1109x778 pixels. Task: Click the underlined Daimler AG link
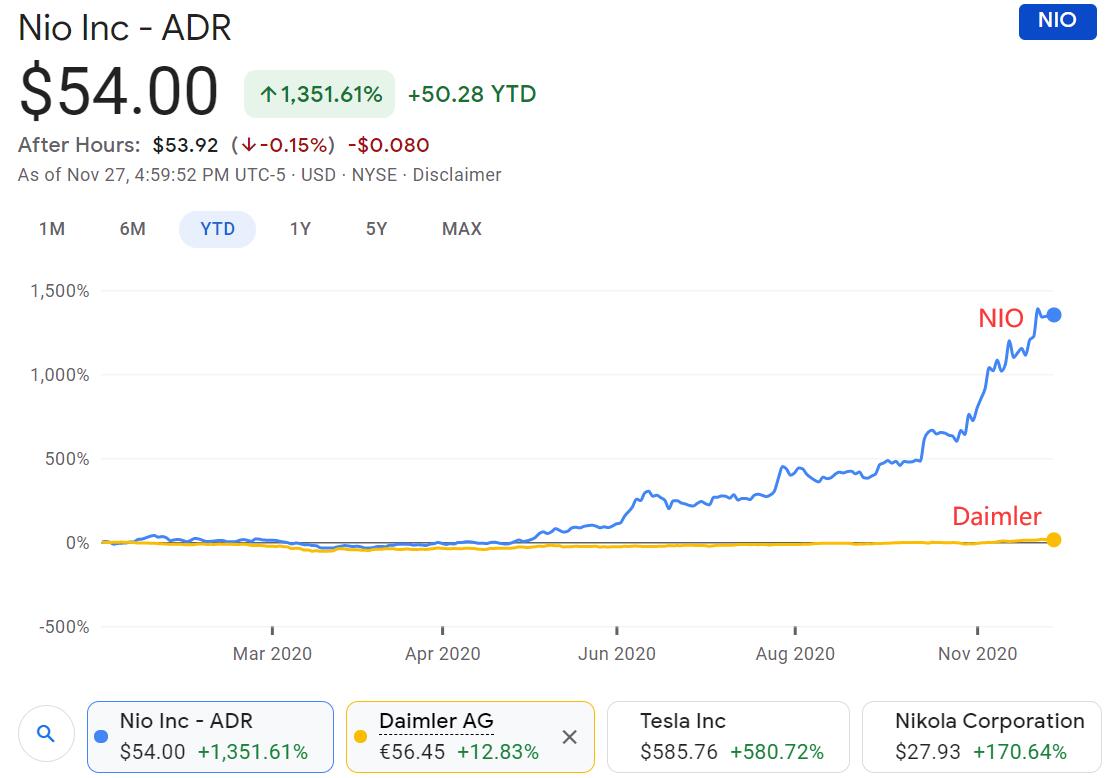click(x=436, y=721)
